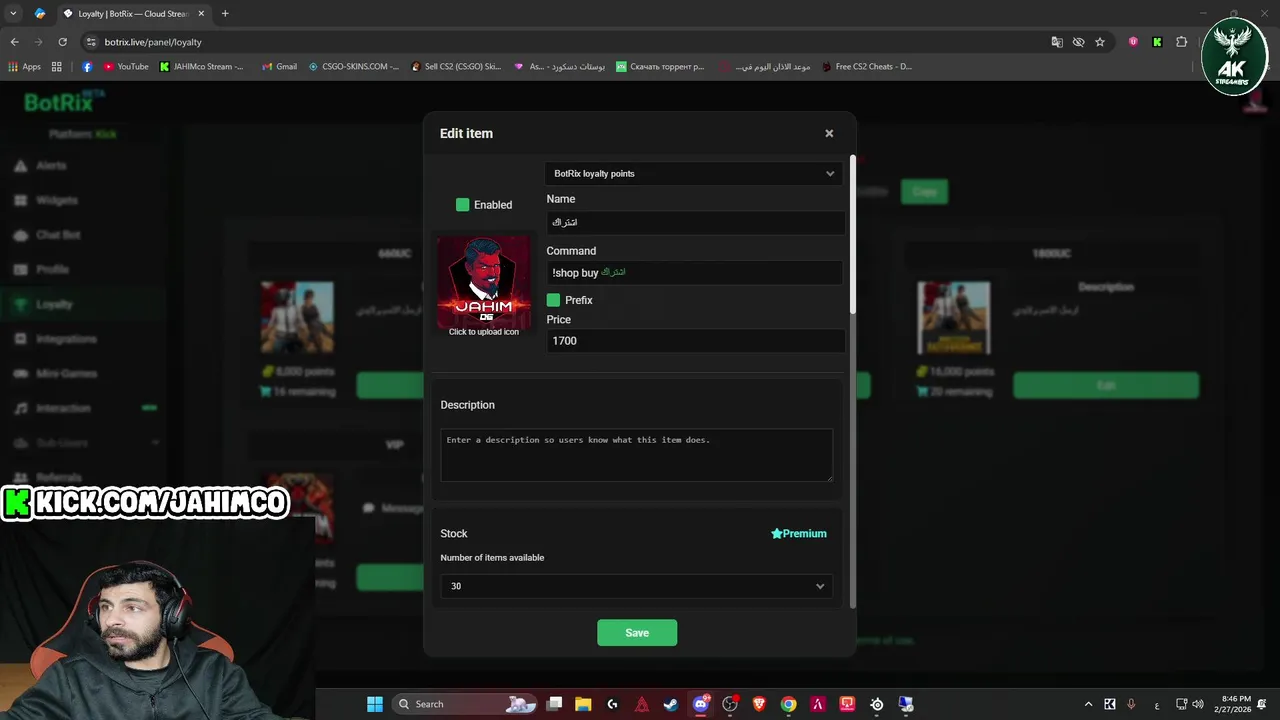Open the Kick extension icon in toolbar
The height and width of the screenshot is (720, 1280).
1157,42
